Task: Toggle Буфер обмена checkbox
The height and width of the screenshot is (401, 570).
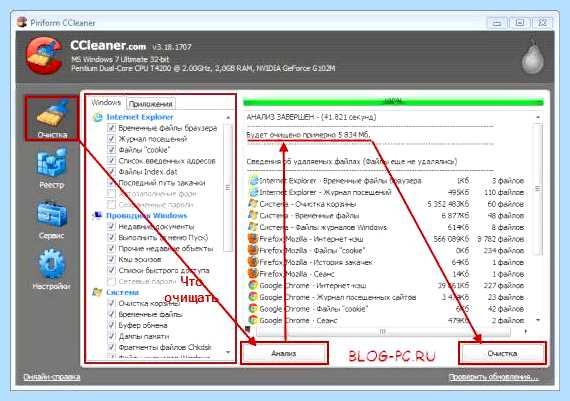Action: 111,325
